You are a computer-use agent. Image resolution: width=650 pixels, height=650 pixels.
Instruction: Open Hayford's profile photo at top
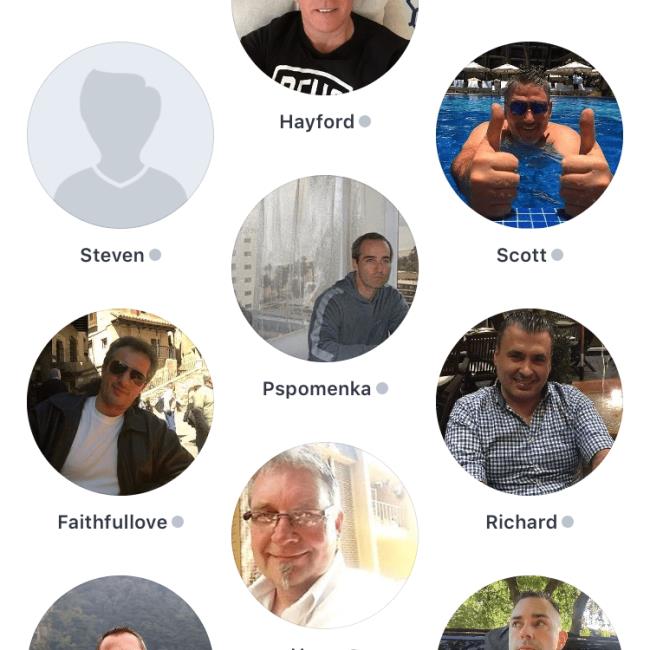click(325, 47)
